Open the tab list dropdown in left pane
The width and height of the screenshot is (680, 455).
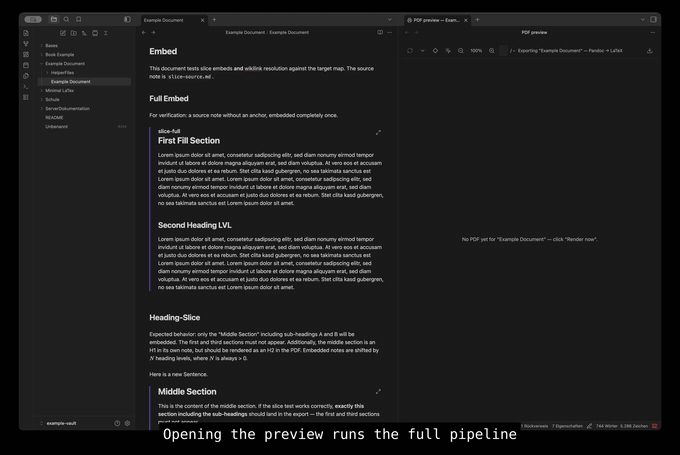click(389, 20)
